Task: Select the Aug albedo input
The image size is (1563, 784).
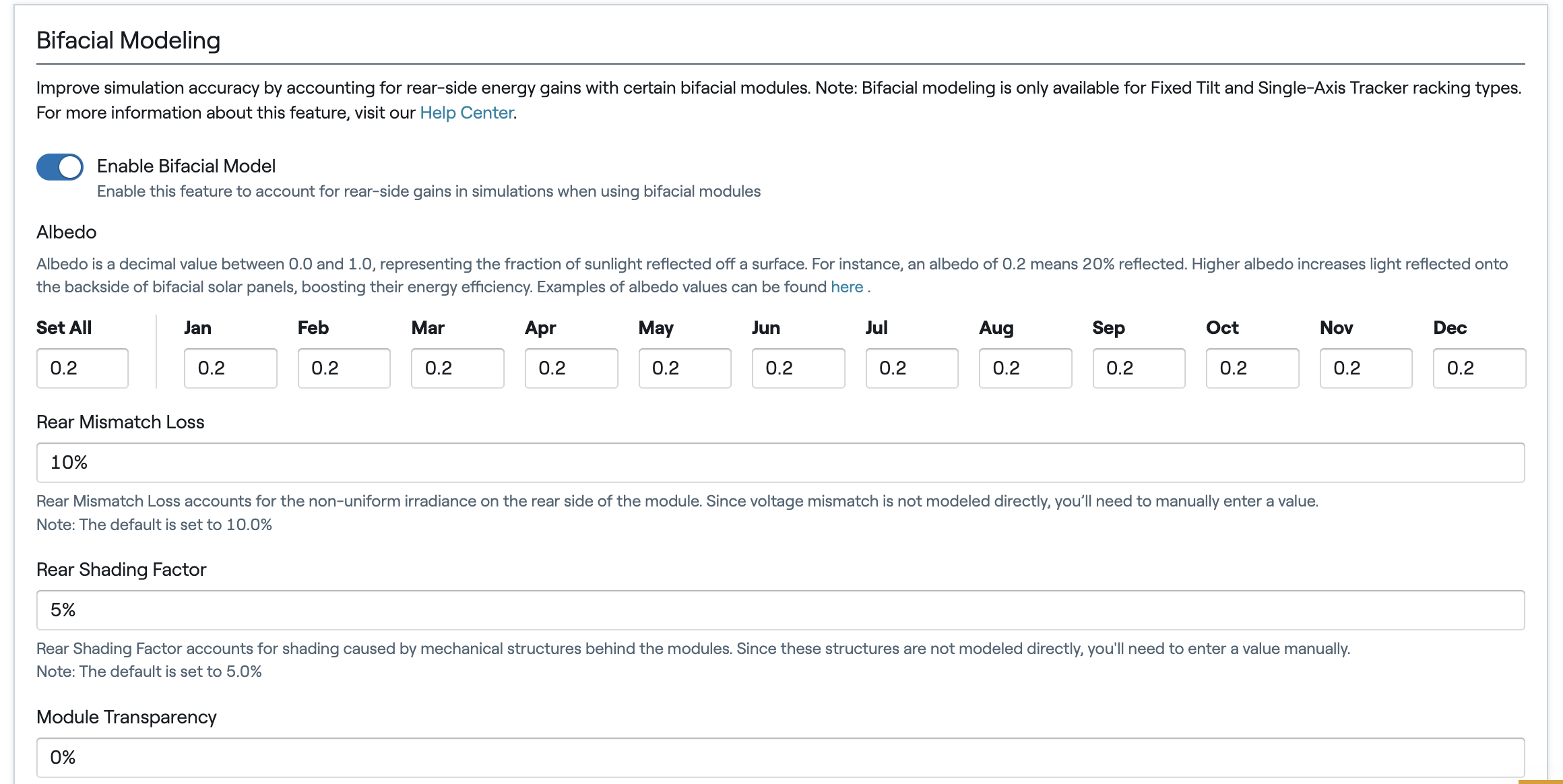Action: click(x=1025, y=368)
